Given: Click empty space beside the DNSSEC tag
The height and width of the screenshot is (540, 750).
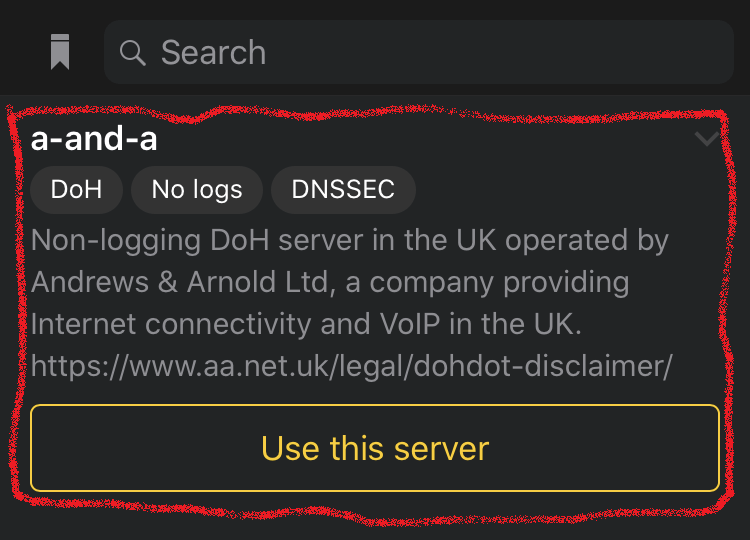Looking at the screenshot, I should coord(564,189).
